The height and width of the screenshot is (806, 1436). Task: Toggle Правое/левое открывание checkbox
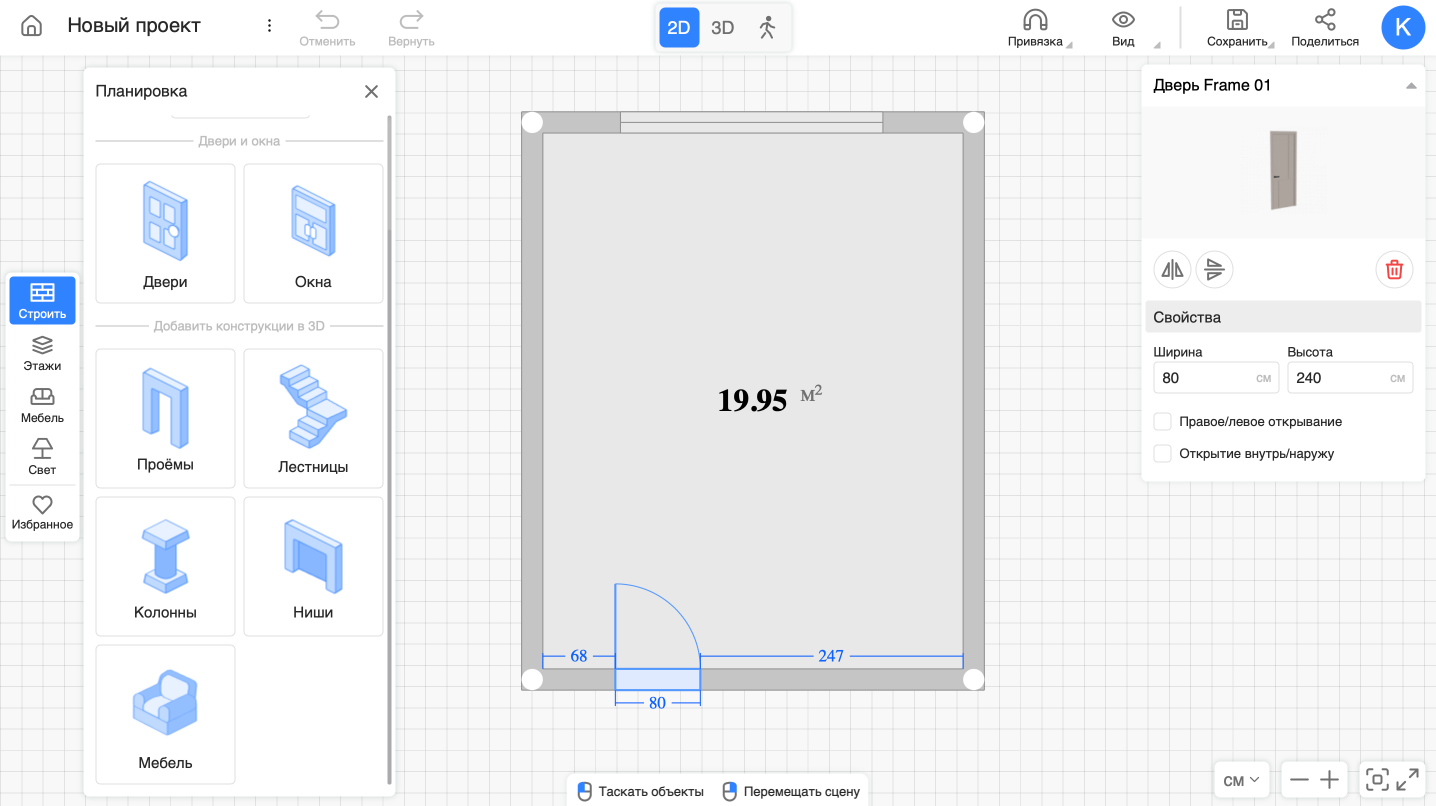point(1162,422)
